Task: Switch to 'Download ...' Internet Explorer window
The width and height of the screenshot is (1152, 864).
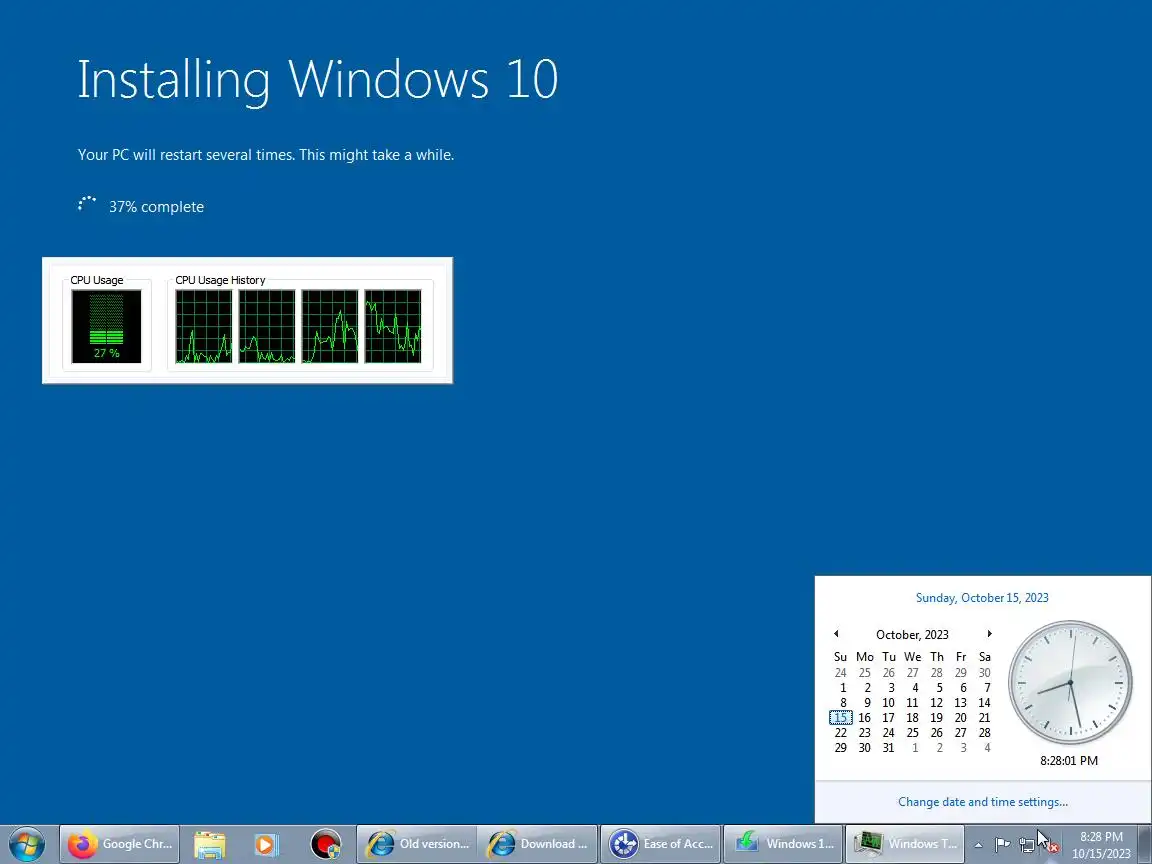Action: pyautogui.click(x=537, y=844)
